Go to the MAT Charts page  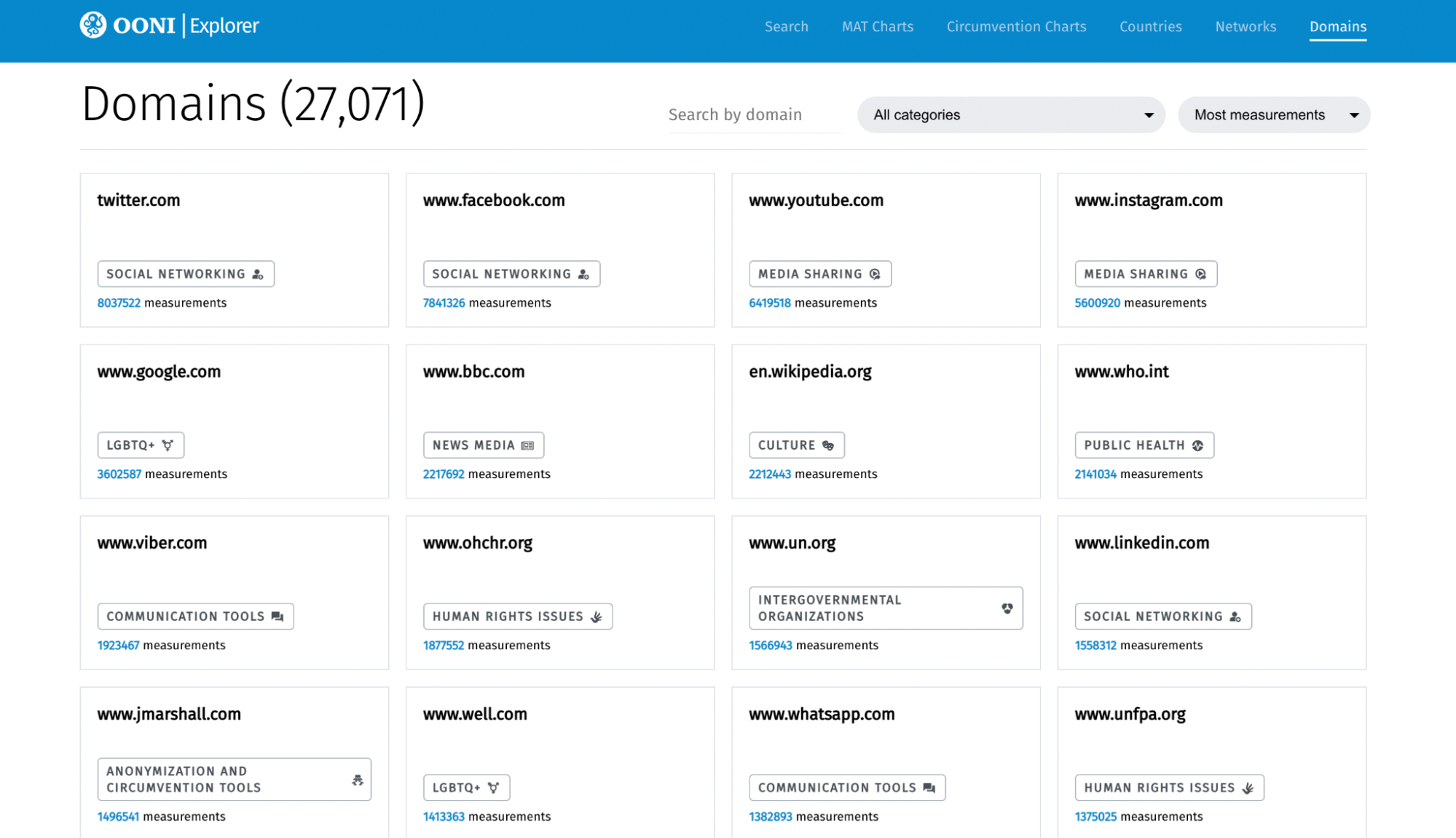[877, 27]
